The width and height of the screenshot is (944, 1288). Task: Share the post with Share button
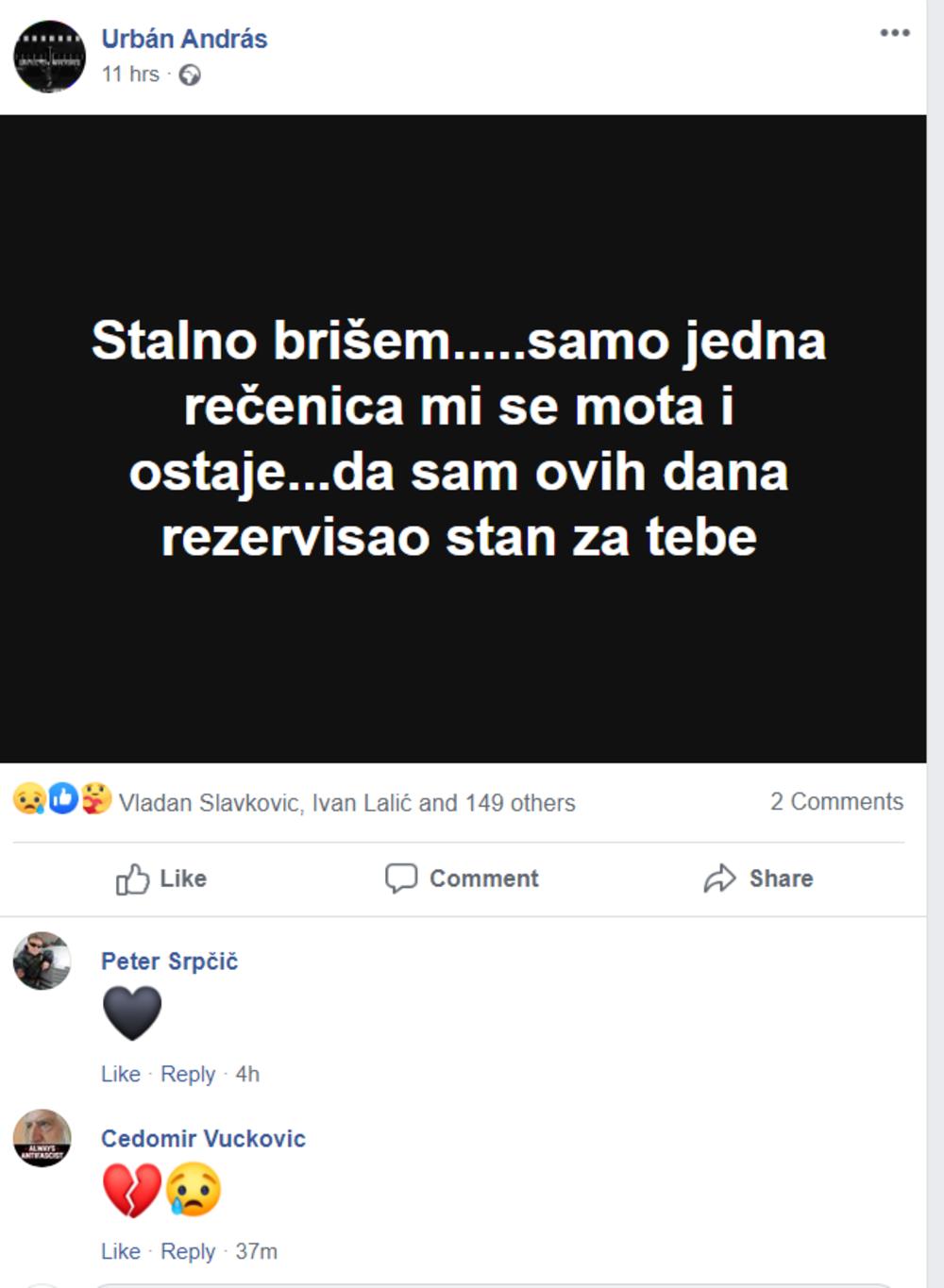tap(758, 878)
